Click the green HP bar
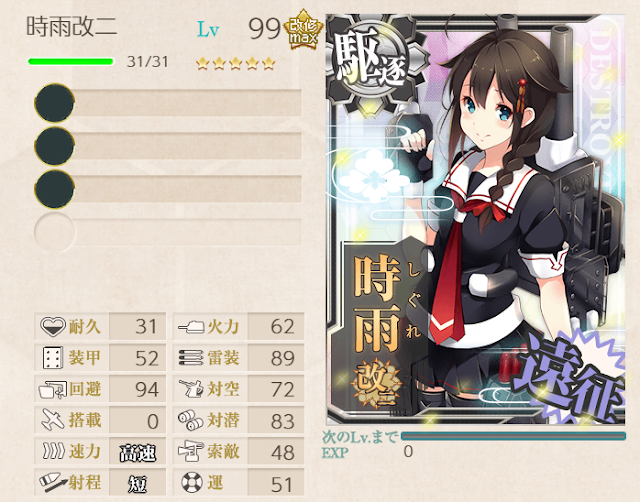Screen dimensions: 640x502 pos(71,62)
